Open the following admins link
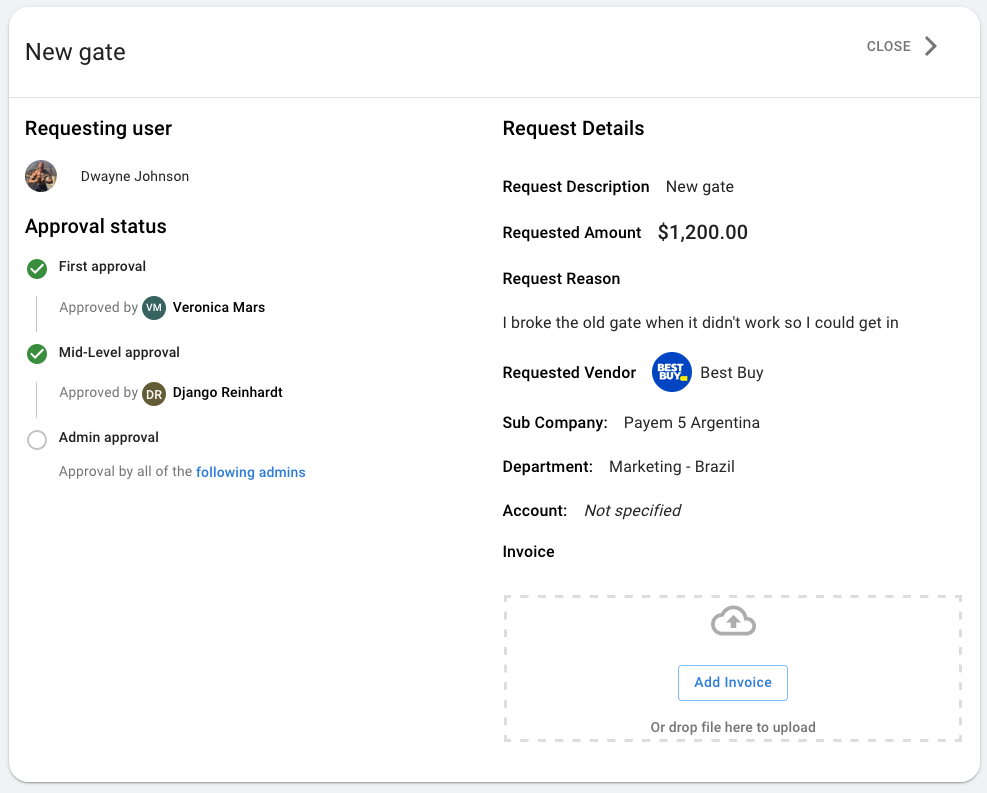Viewport: 987px width, 793px height. [251, 472]
